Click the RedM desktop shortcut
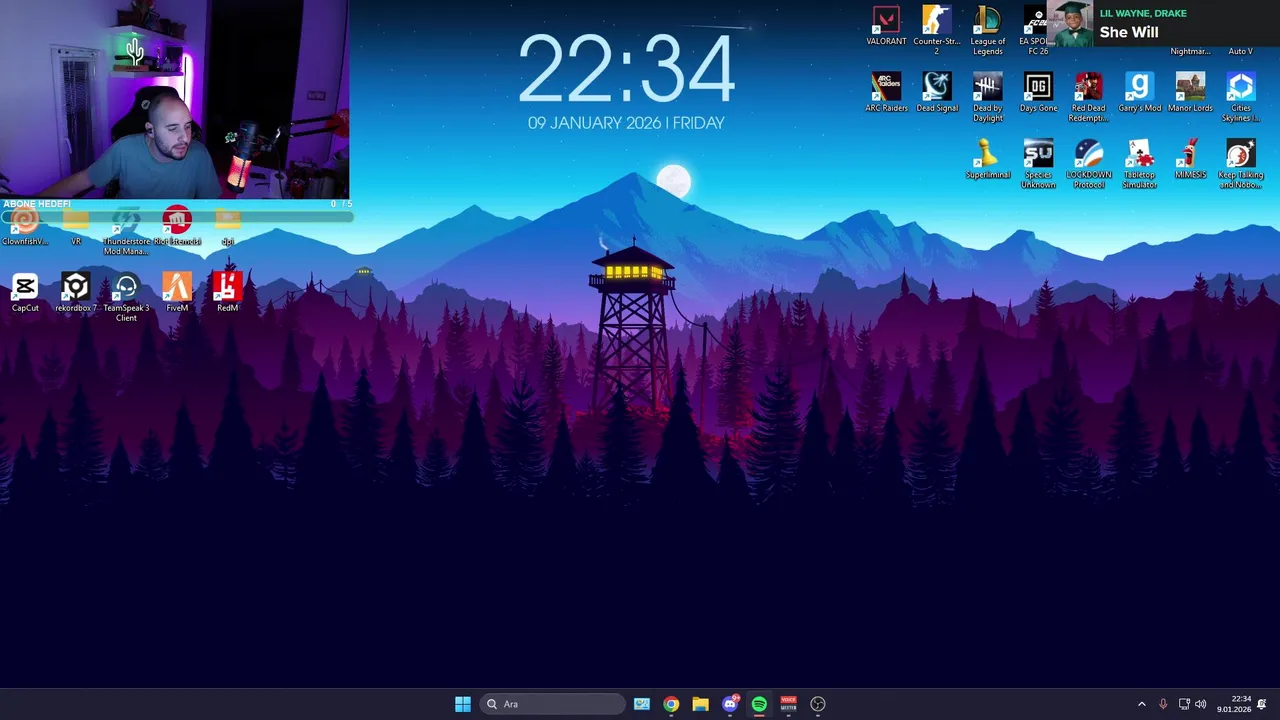Viewport: 1280px width, 720px height. 227,293
